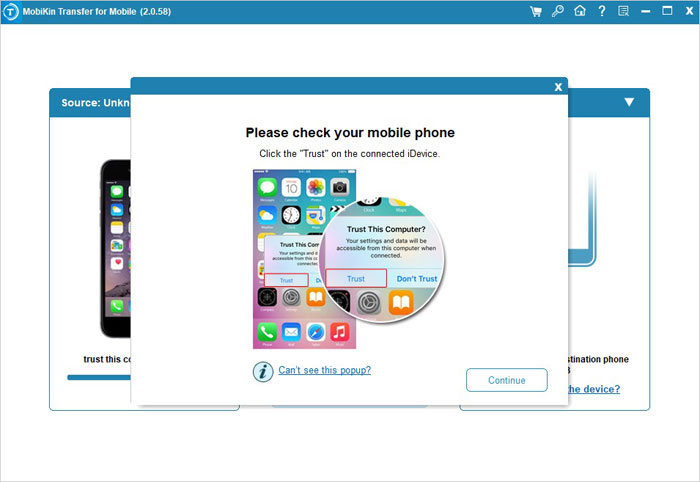Click "stination phone" label in the panel behind the dialog
700x482 pixels.
pos(598,359)
